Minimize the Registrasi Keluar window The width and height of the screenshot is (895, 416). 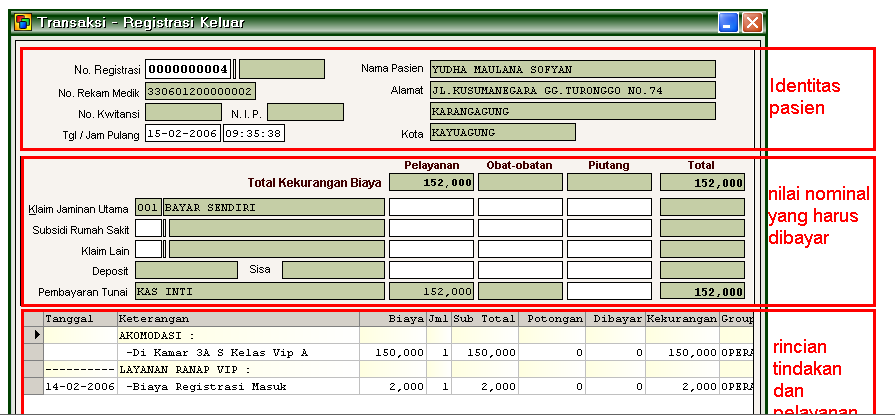point(728,23)
